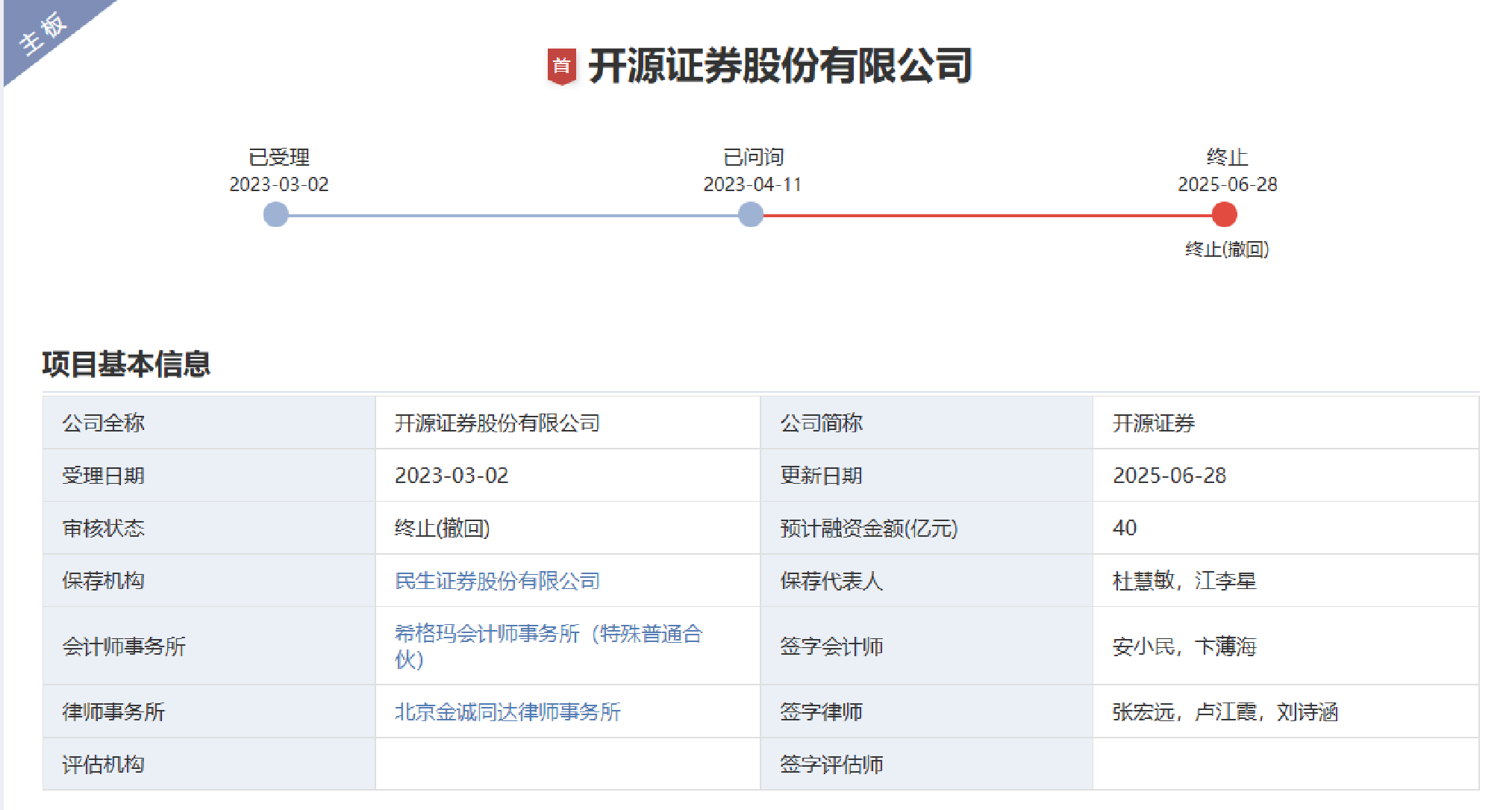
Task: Click table value 2025-06-28 for 更新日期
Action: 1169,476
